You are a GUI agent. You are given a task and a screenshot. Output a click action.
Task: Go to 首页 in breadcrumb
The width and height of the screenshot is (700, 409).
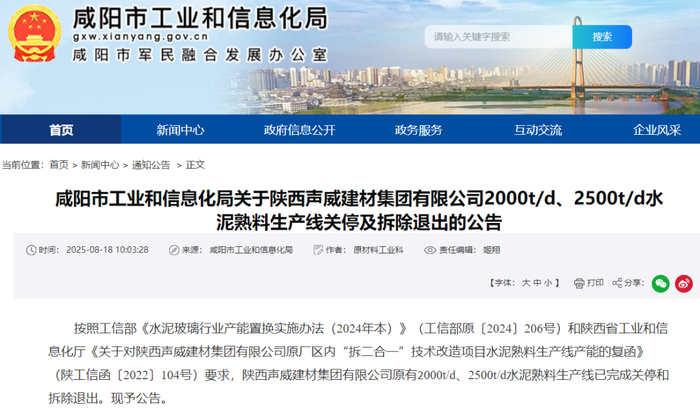click(59, 165)
